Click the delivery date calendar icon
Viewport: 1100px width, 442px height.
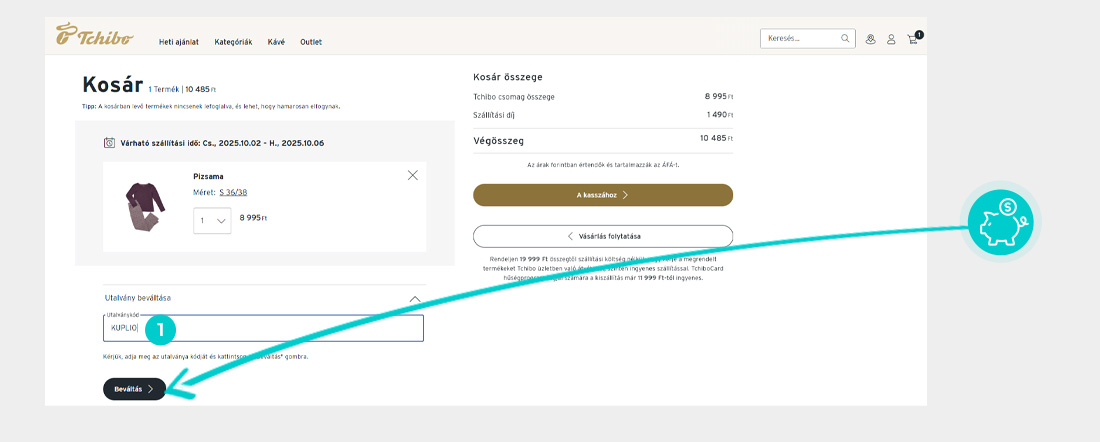(x=109, y=143)
